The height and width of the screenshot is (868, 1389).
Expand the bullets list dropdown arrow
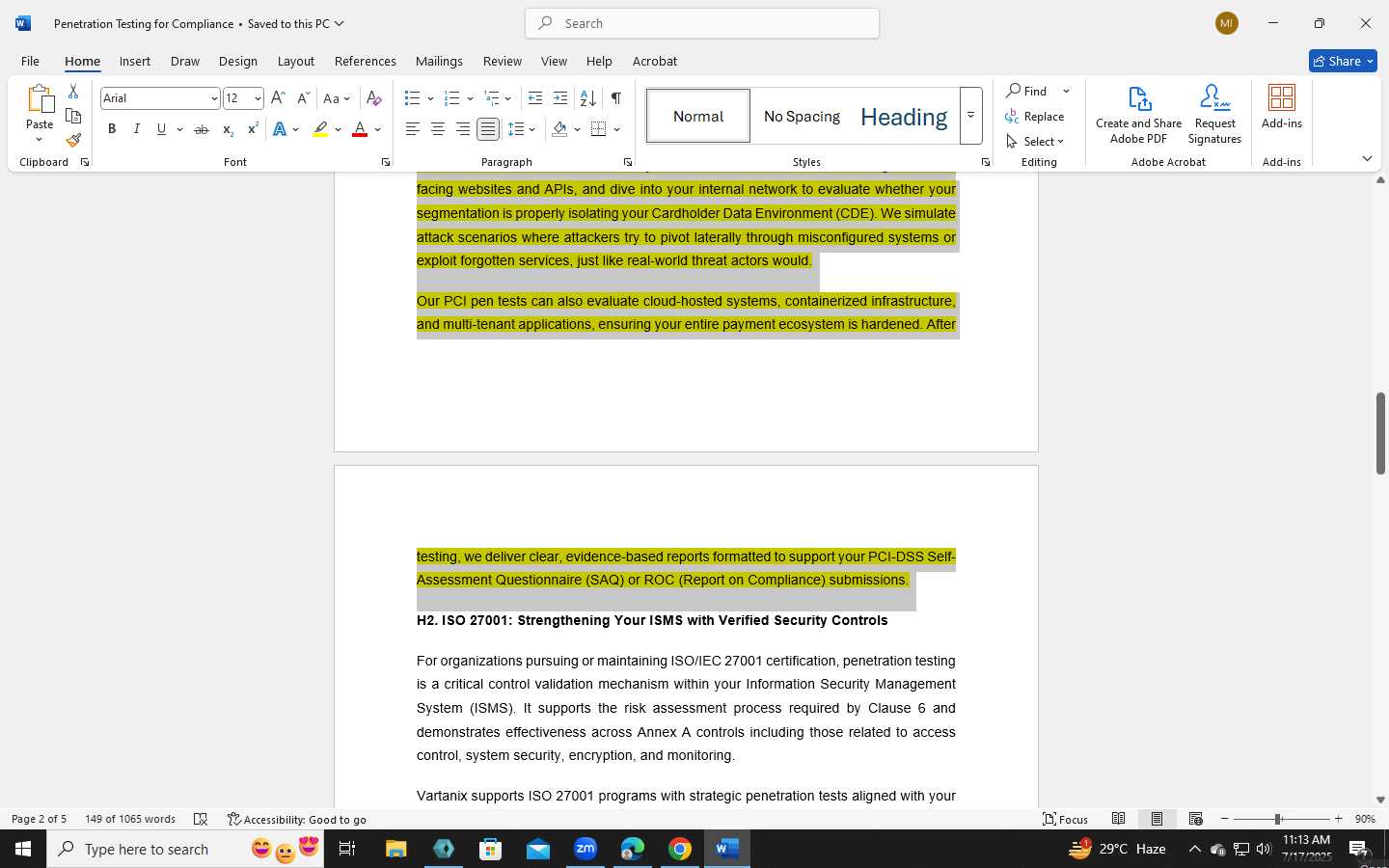(430, 98)
